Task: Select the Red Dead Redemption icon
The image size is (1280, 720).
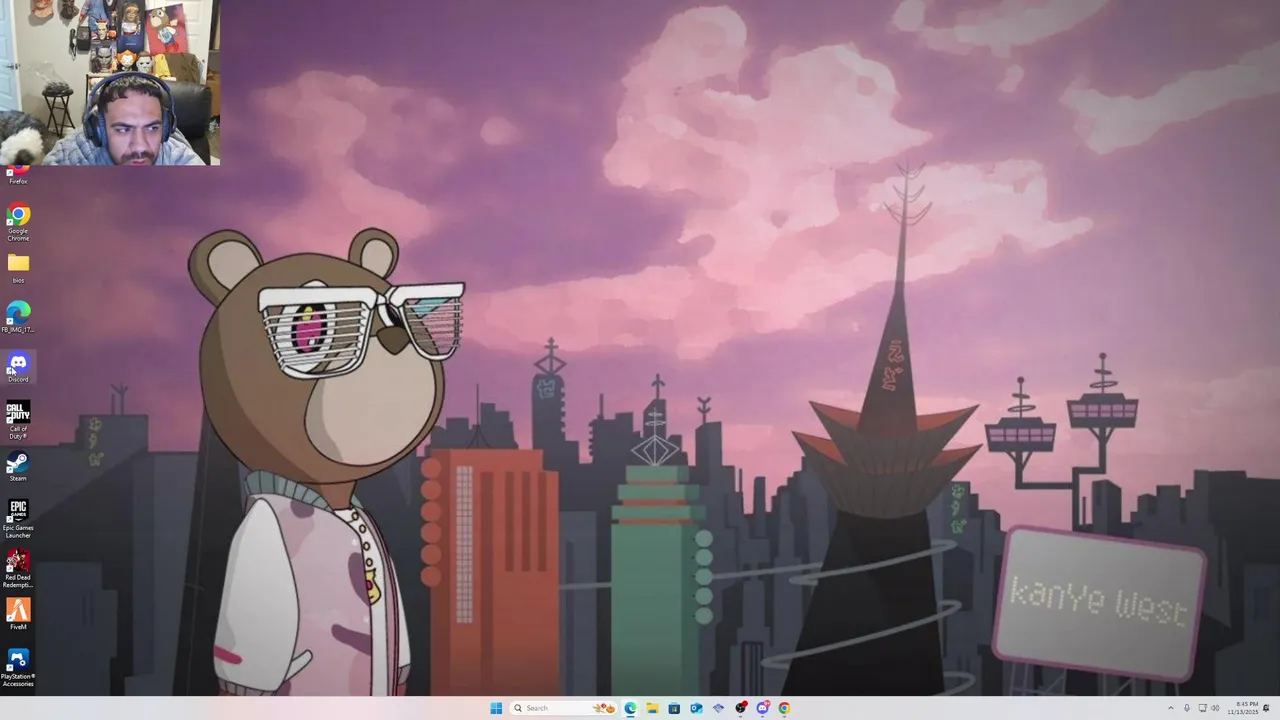Action: (18, 568)
